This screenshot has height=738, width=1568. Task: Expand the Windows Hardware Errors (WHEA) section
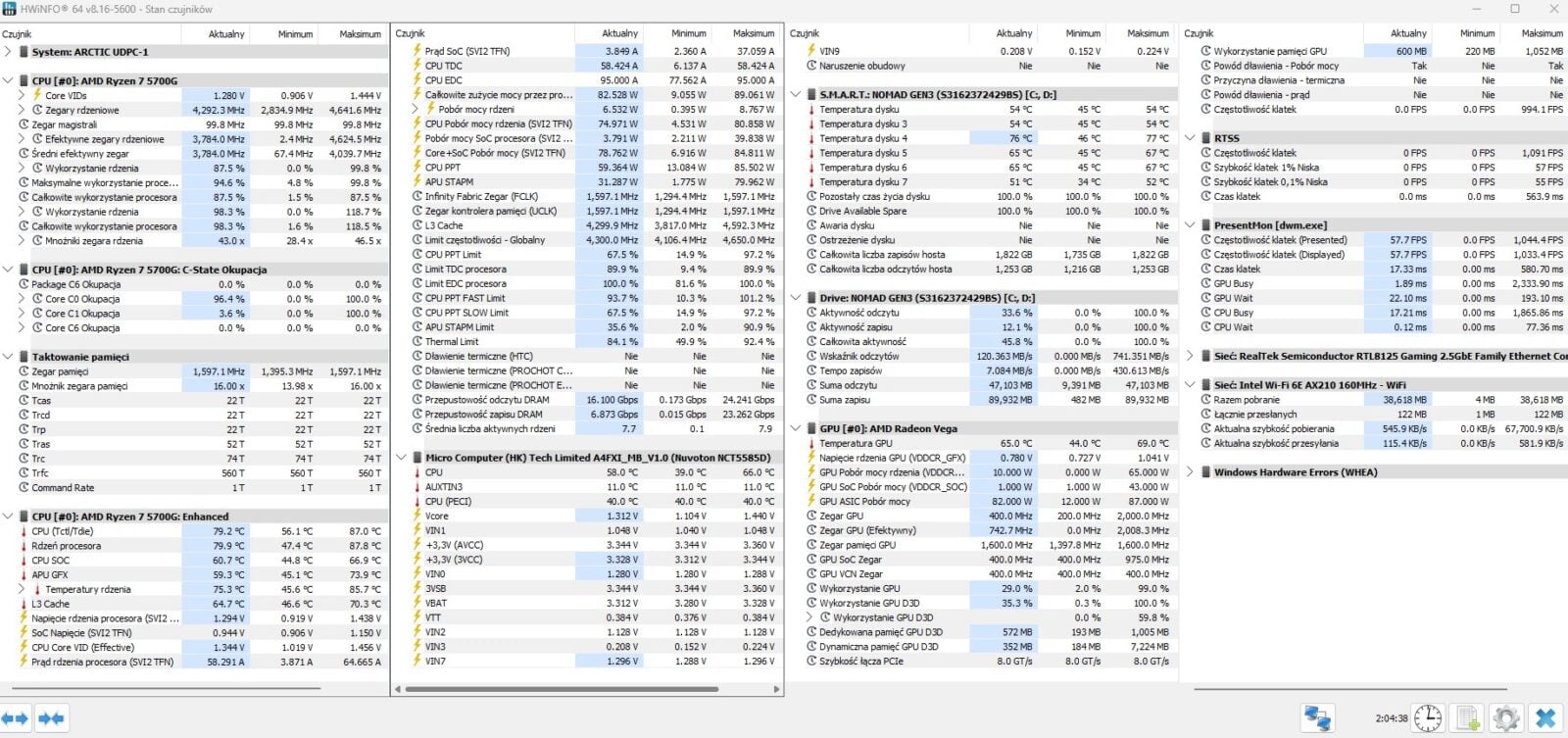[x=1190, y=472]
